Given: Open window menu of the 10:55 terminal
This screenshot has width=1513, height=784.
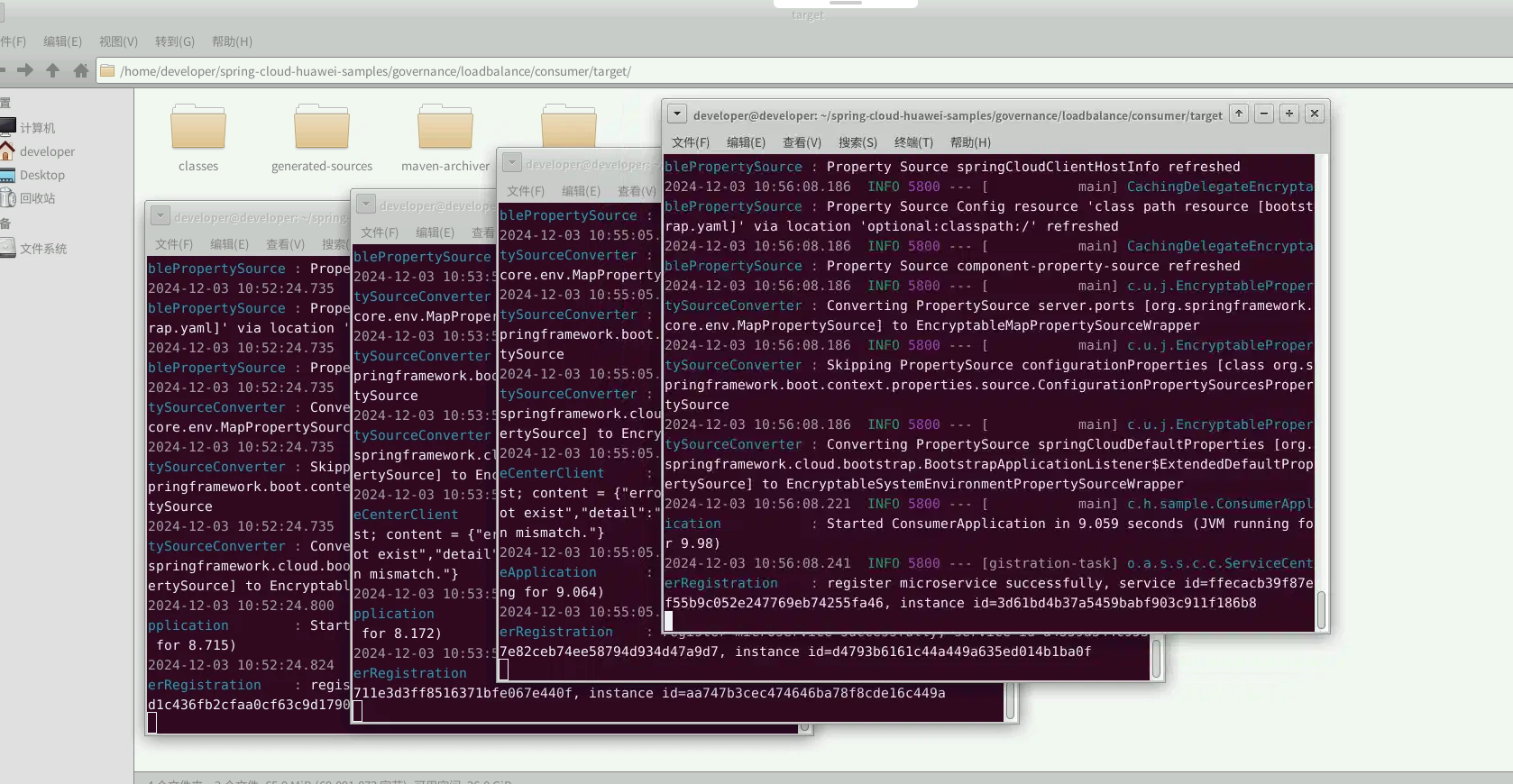Looking at the screenshot, I should click(x=512, y=163).
